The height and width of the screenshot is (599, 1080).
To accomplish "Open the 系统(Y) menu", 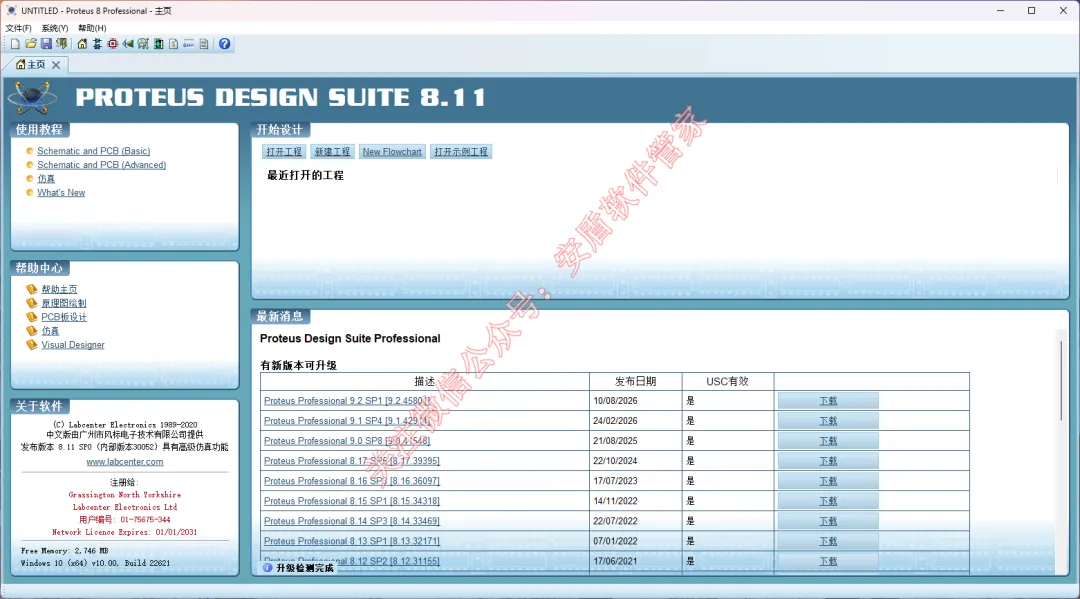I will [x=54, y=28].
